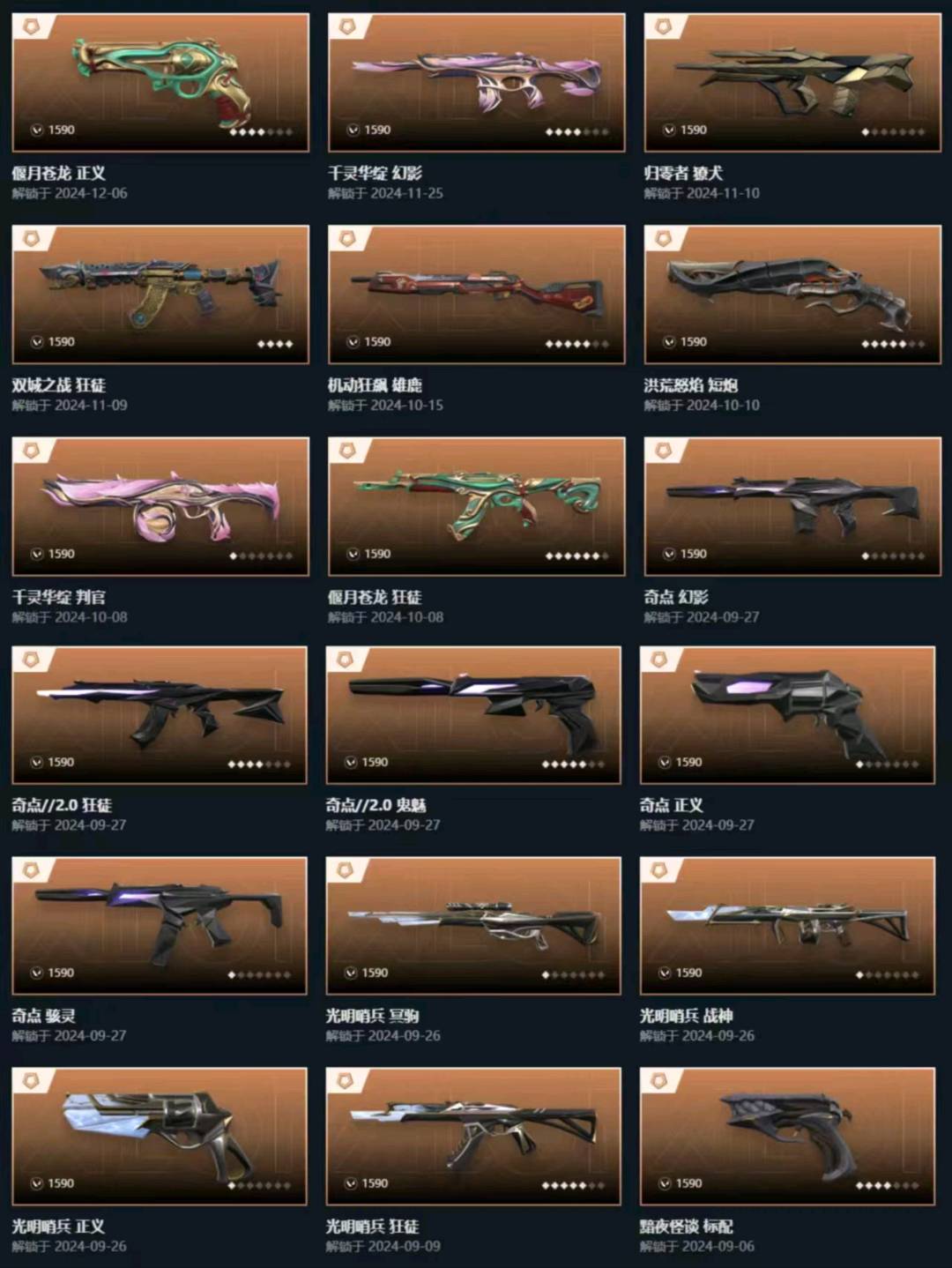Click the VP coin icon on 洪荒怒焰 短炮 card
This screenshot has height=1268, width=952.
click(x=669, y=341)
